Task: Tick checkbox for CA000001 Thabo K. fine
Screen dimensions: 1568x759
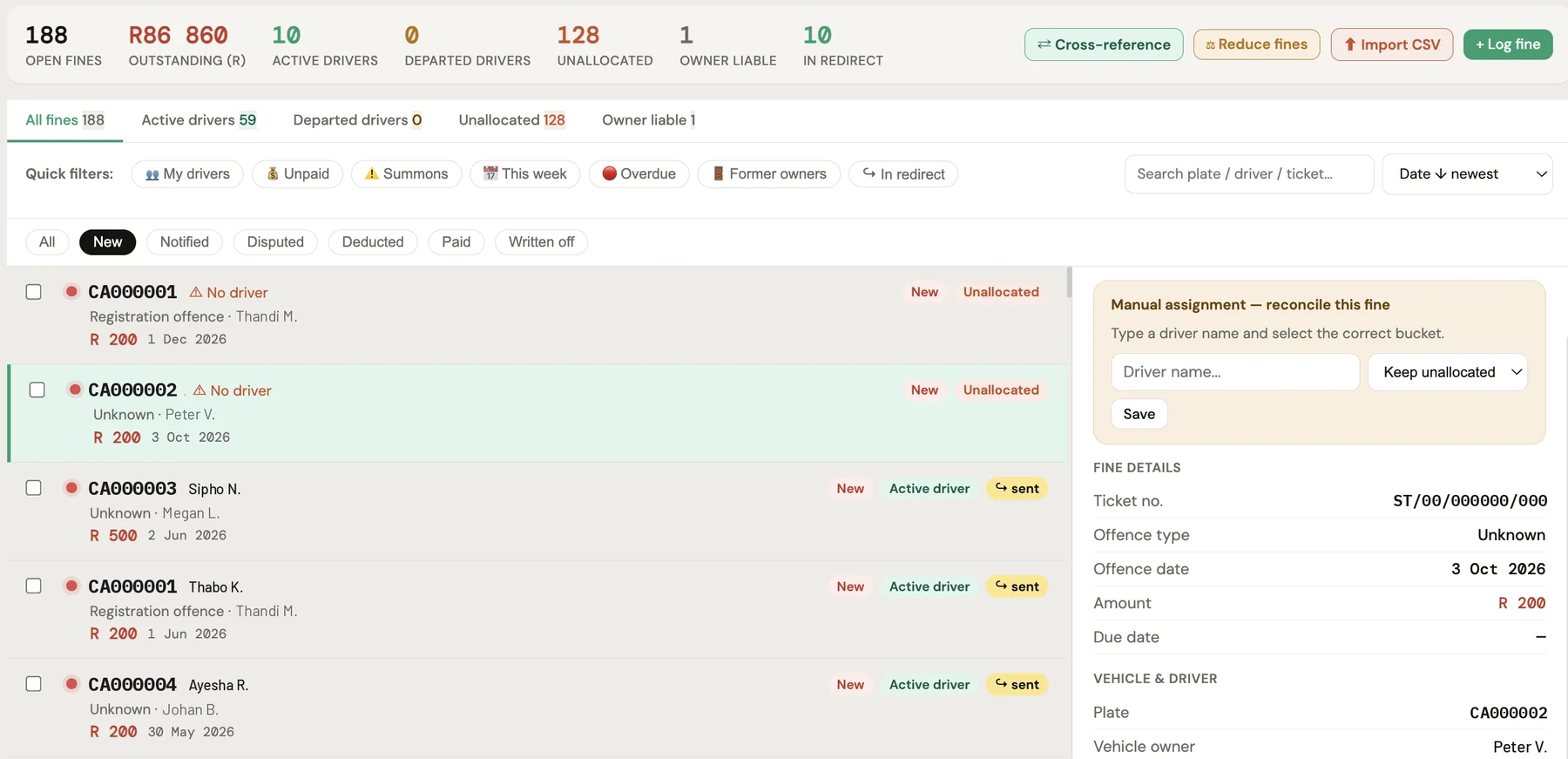Action: click(x=34, y=586)
